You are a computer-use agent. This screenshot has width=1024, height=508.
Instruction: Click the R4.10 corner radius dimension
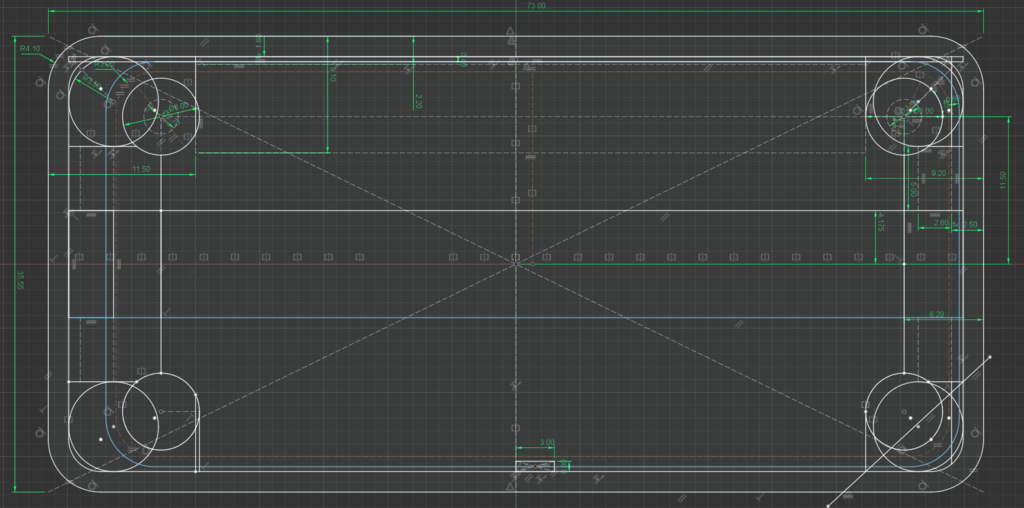(29, 48)
